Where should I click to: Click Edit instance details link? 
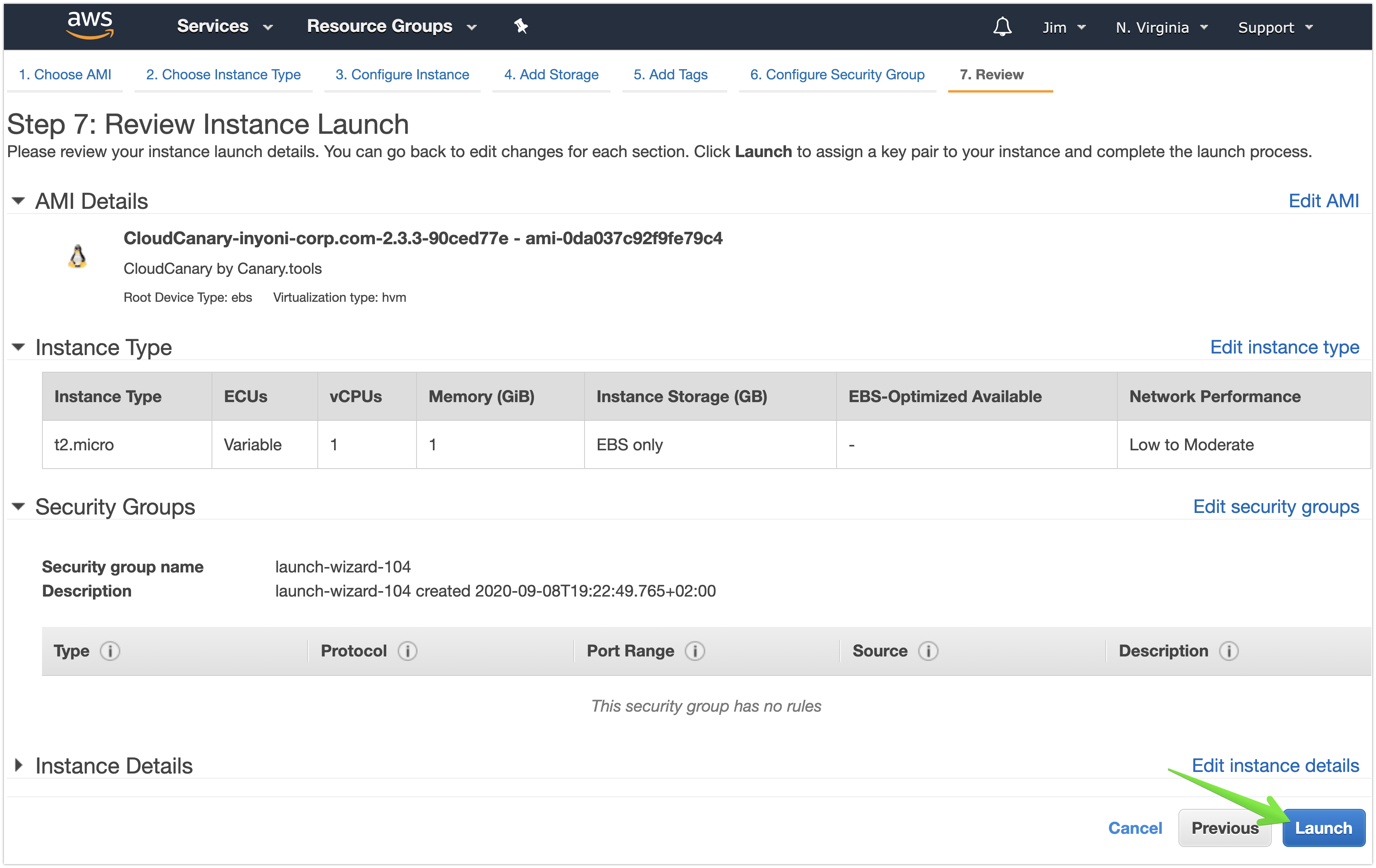1275,766
